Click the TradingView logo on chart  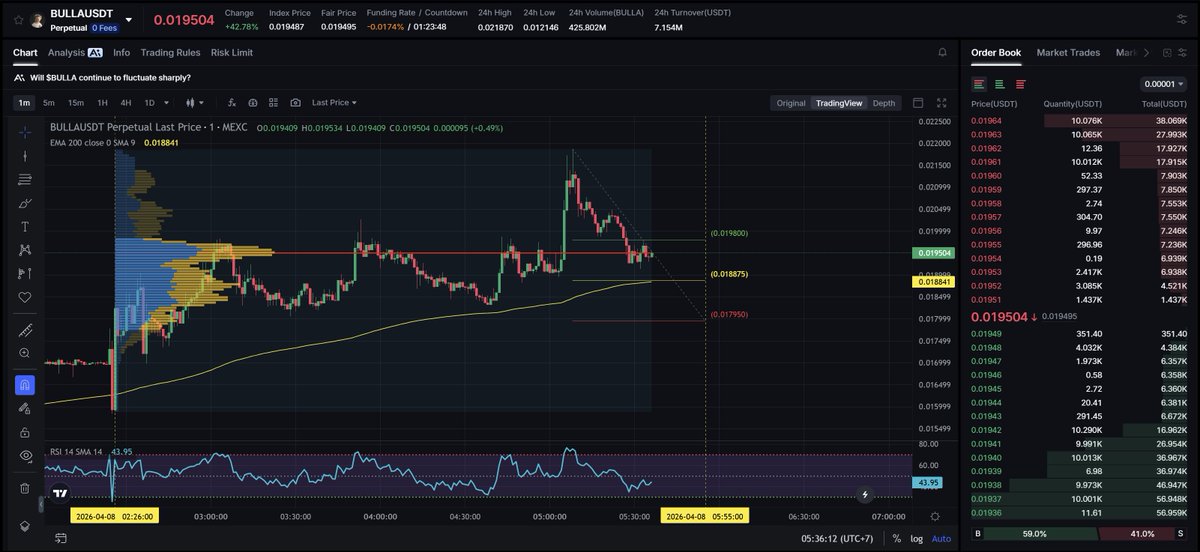pyautogui.click(x=61, y=493)
